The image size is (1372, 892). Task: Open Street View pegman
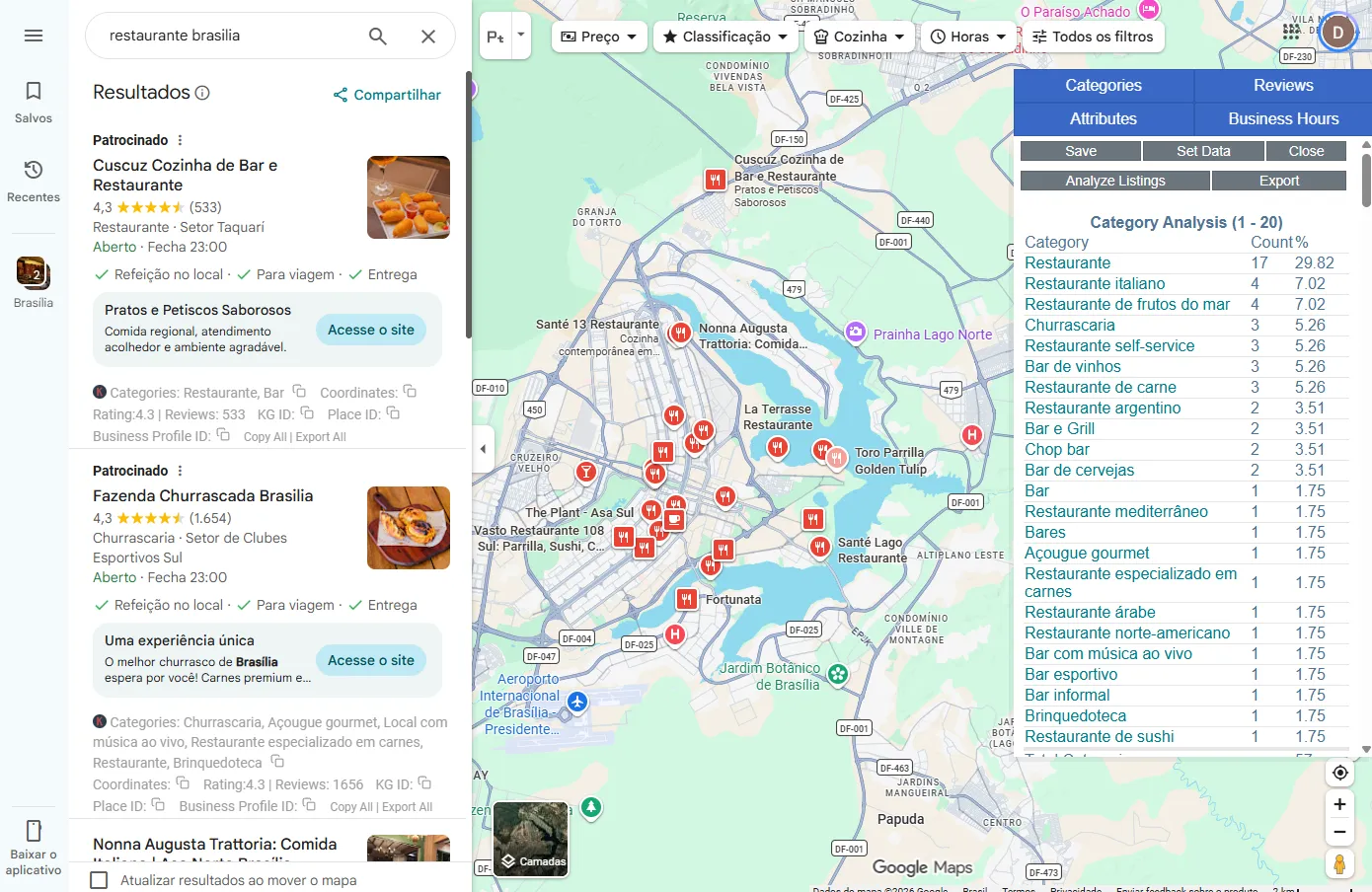tap(1339, 864)
